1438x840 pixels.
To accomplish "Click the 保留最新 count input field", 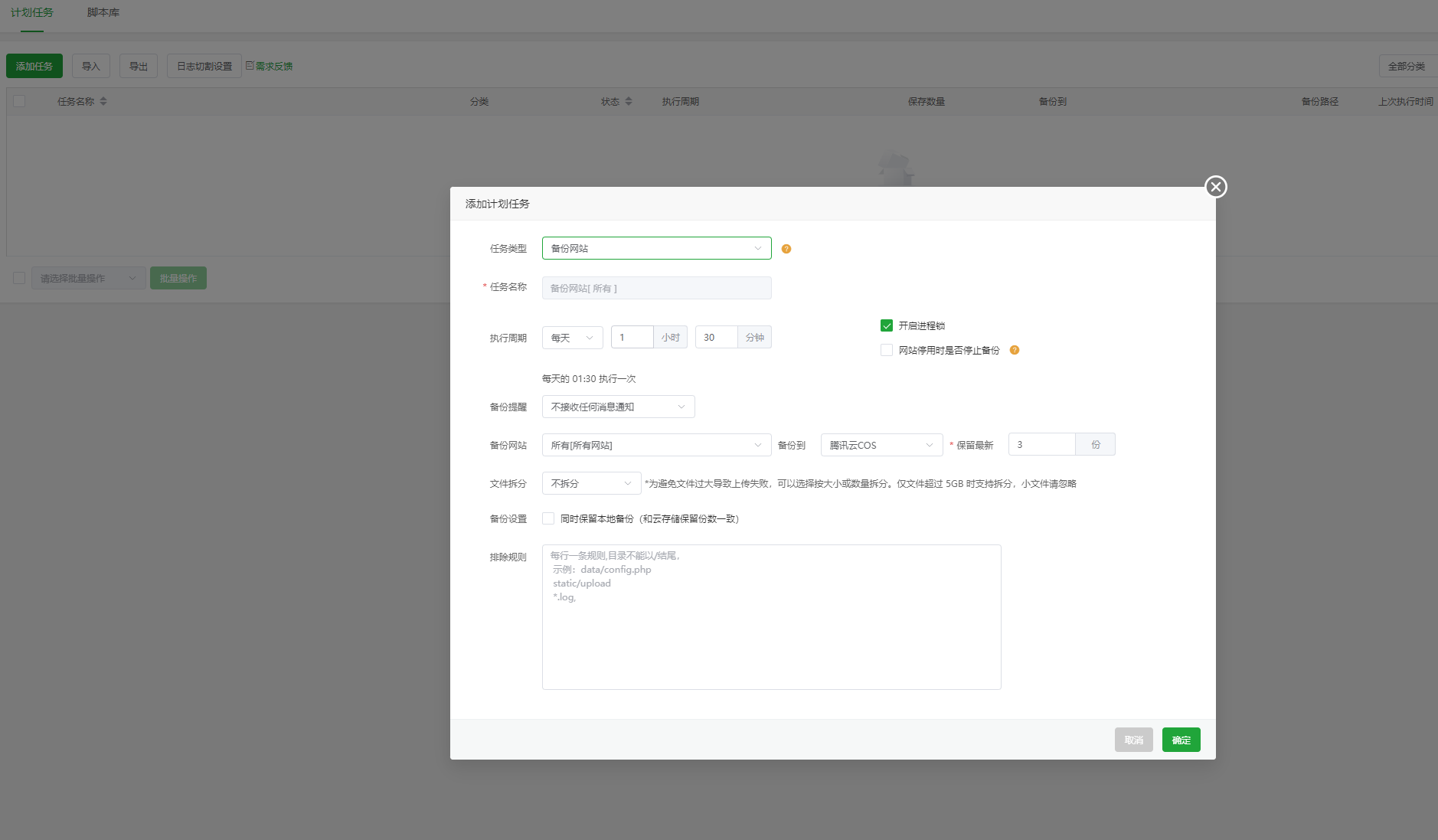I will [1041, 445].
